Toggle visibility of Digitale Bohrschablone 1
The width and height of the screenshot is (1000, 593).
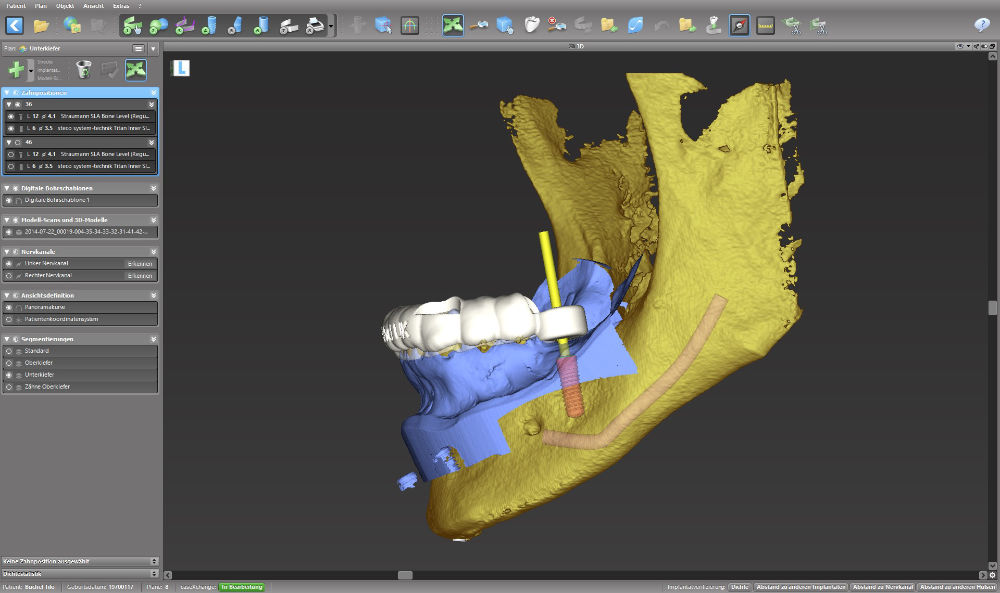[9, 200]
